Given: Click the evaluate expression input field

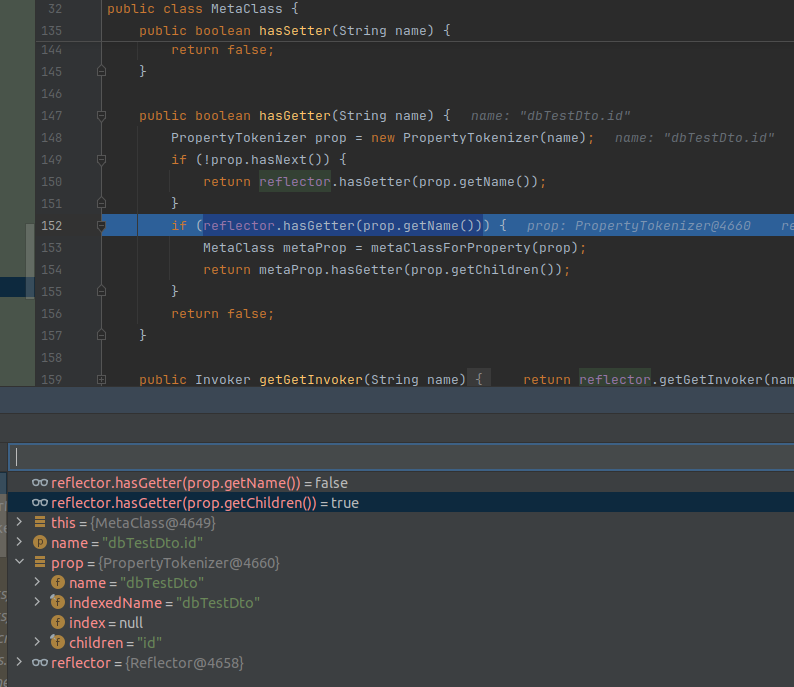Looking at the screenshot, I should coord(402,457).
